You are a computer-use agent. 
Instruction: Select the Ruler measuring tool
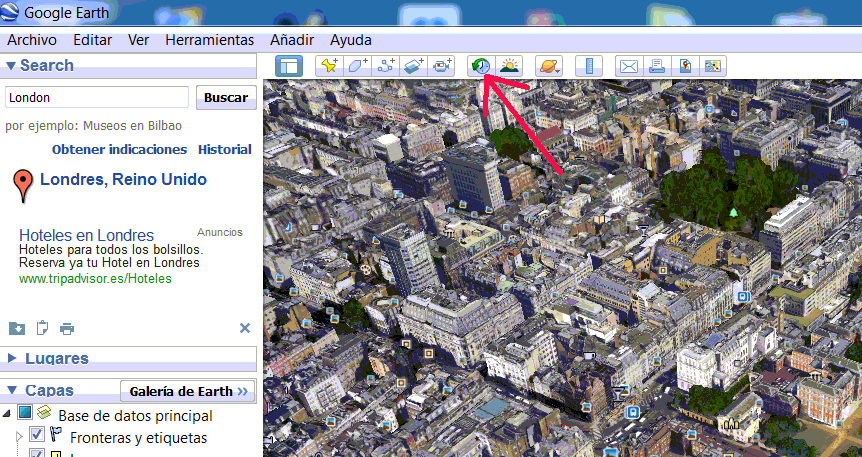tap(590, 67)
